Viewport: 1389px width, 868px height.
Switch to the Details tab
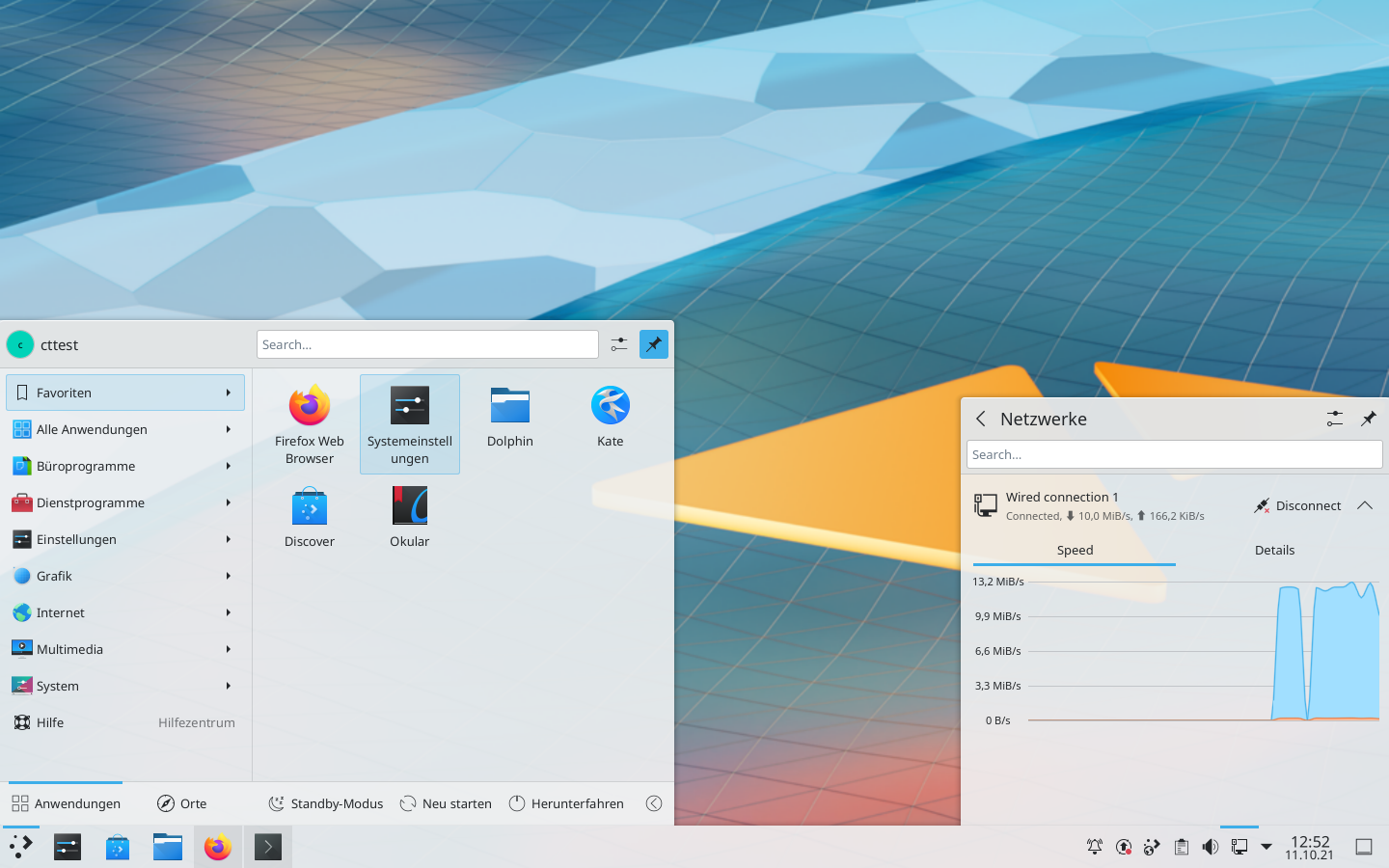pos(1274,550)
